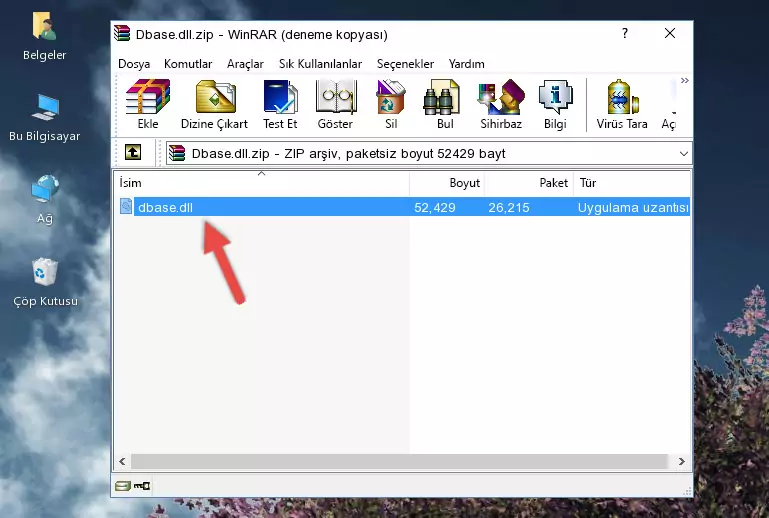Open the Dosya menu

click(x=134, y=64)
